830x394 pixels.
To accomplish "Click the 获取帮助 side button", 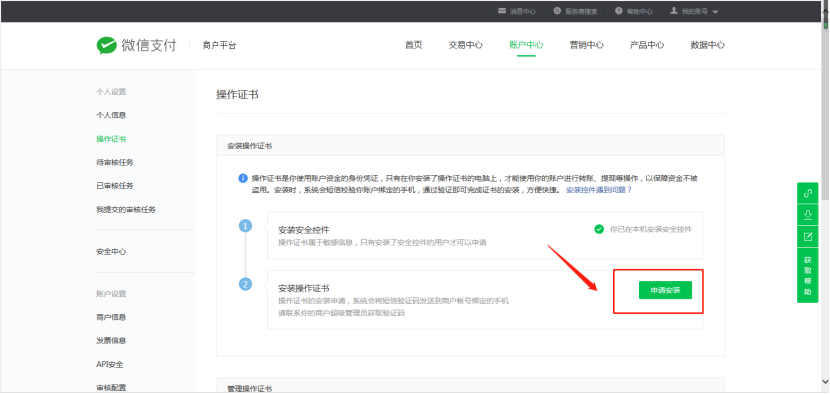I will [x=808, y=275].
